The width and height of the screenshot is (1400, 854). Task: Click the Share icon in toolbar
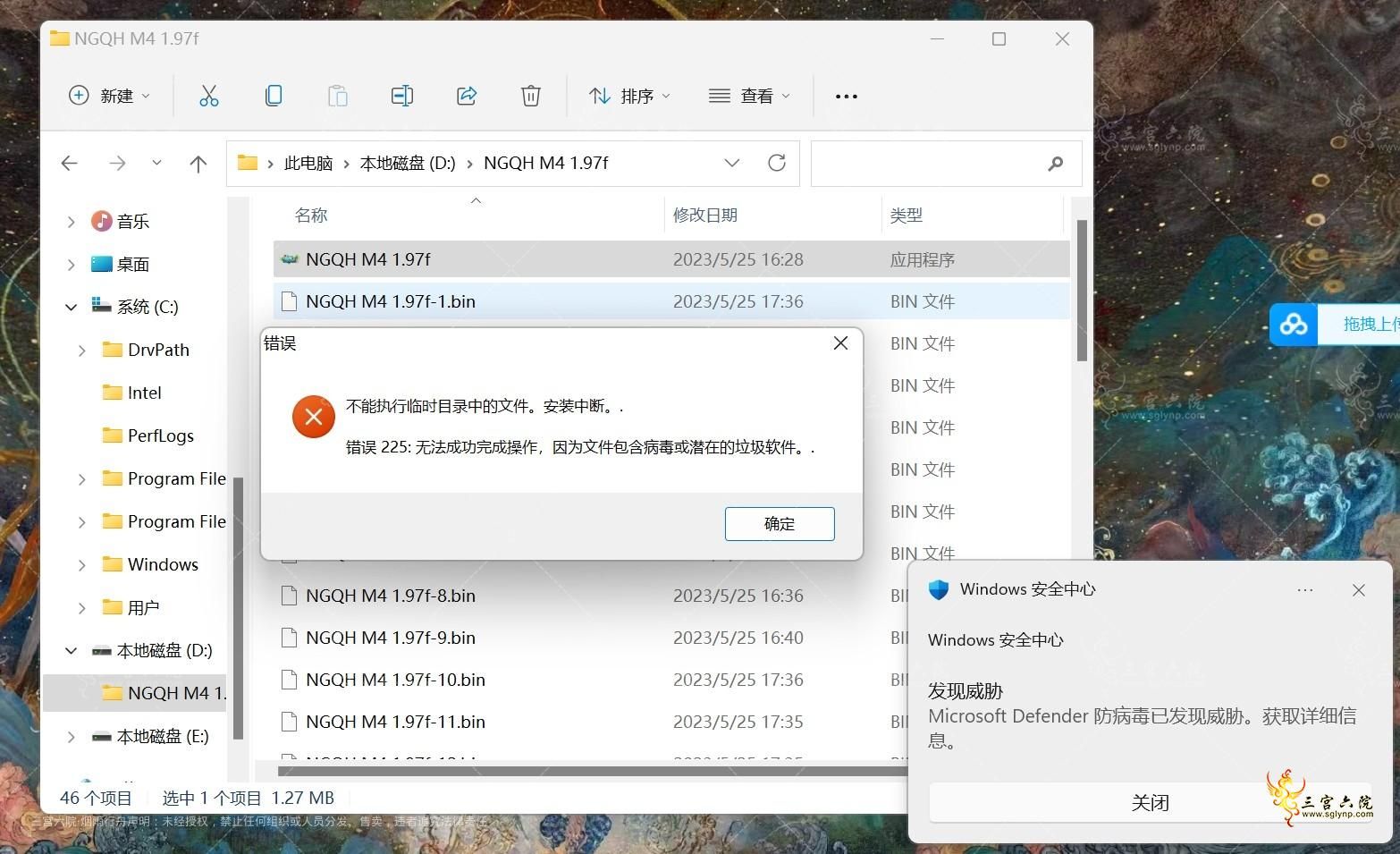(467, 96)
